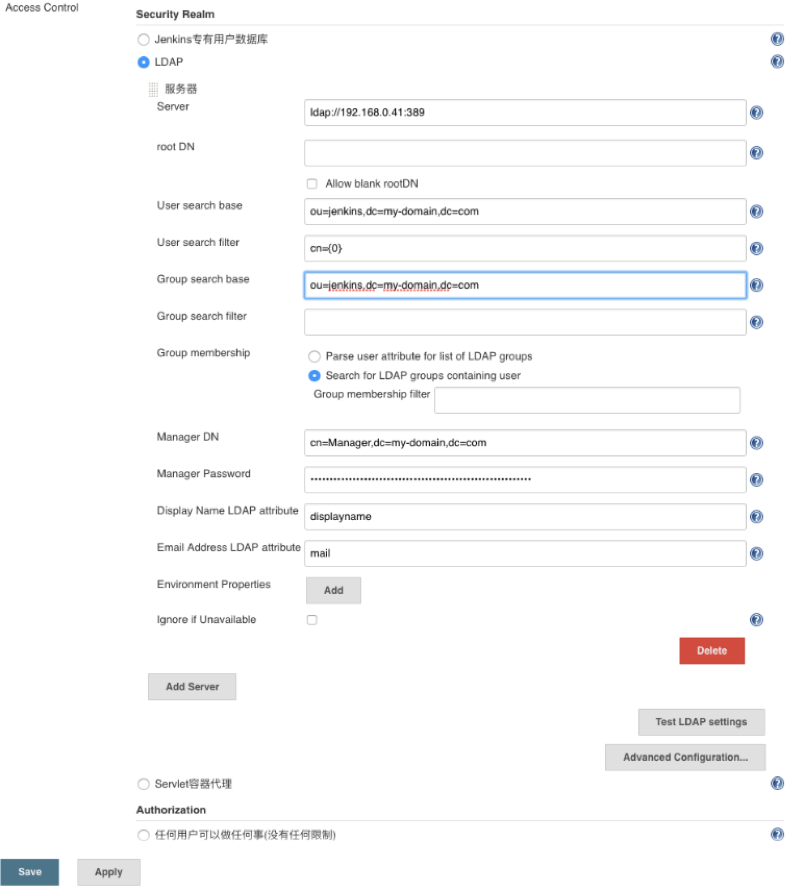Image resolution: width=802 pixels, height=889 pixels.
Task: Click help icon for Display Name LDAP attribute
Action: (x=756, y=517)
